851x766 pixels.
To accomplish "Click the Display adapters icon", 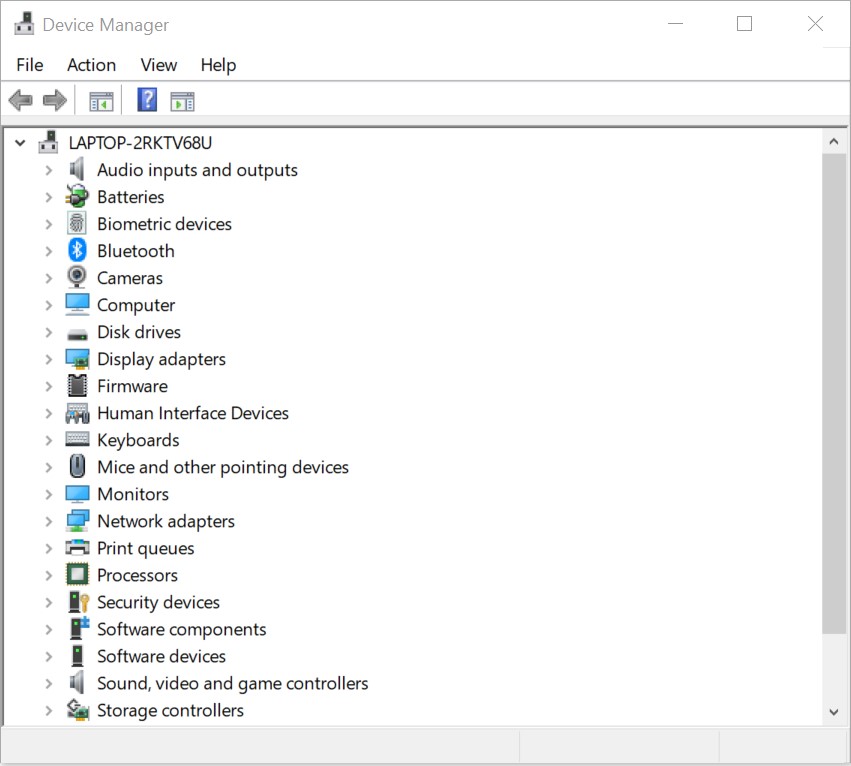I will 78,358.
